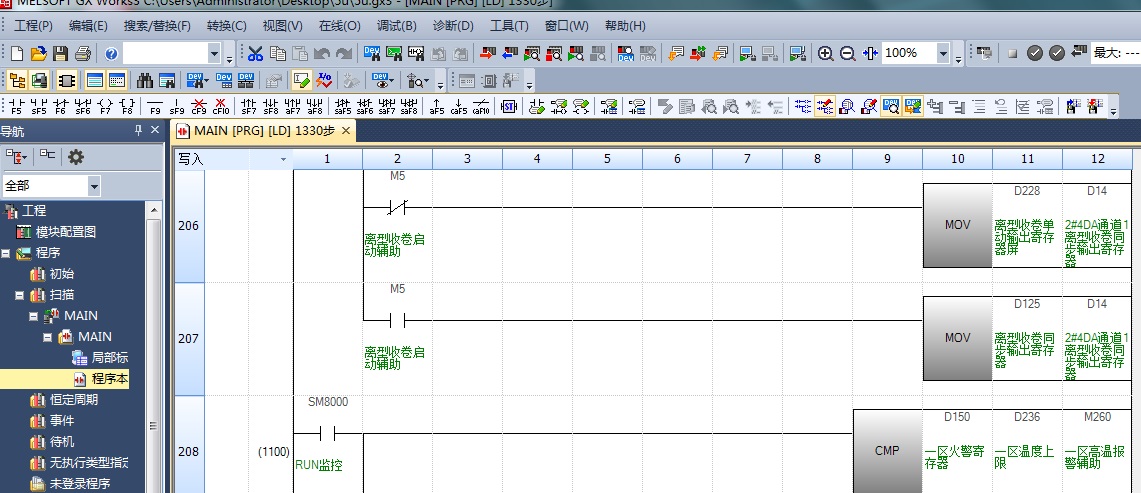Click the ST inline box icon
The width and height of the screenshot is (1141, 493).
(x=508, y=106)
